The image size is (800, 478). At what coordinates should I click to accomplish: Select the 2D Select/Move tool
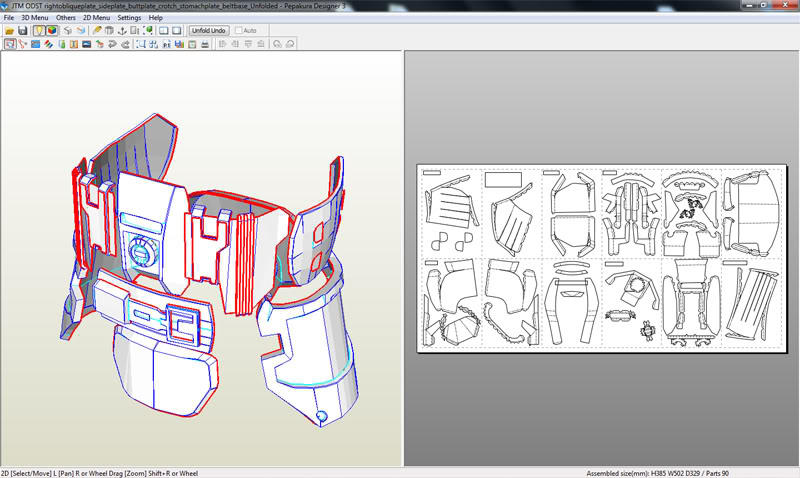click(x=10, y=44)
